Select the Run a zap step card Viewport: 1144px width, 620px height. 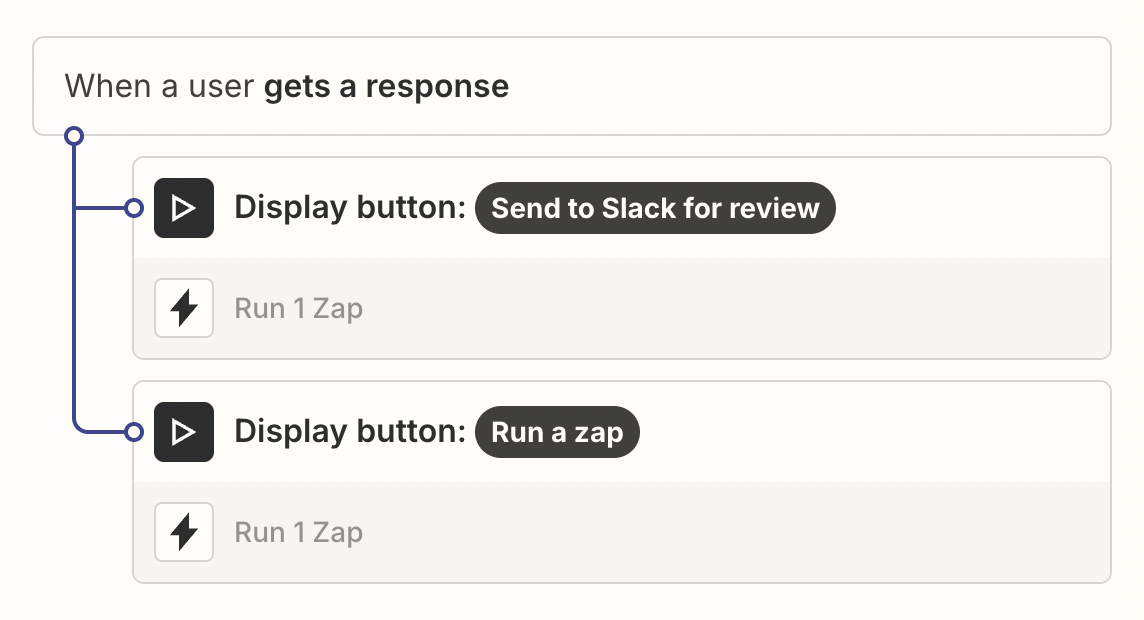pyautogui.click(x=622, y=432)
